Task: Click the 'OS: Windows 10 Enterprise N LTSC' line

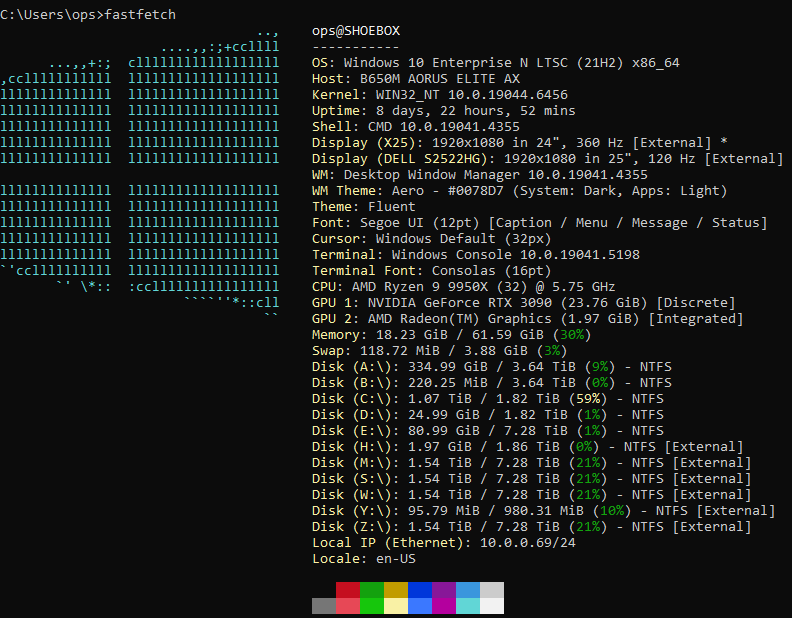Action: (x=496, y=63)
